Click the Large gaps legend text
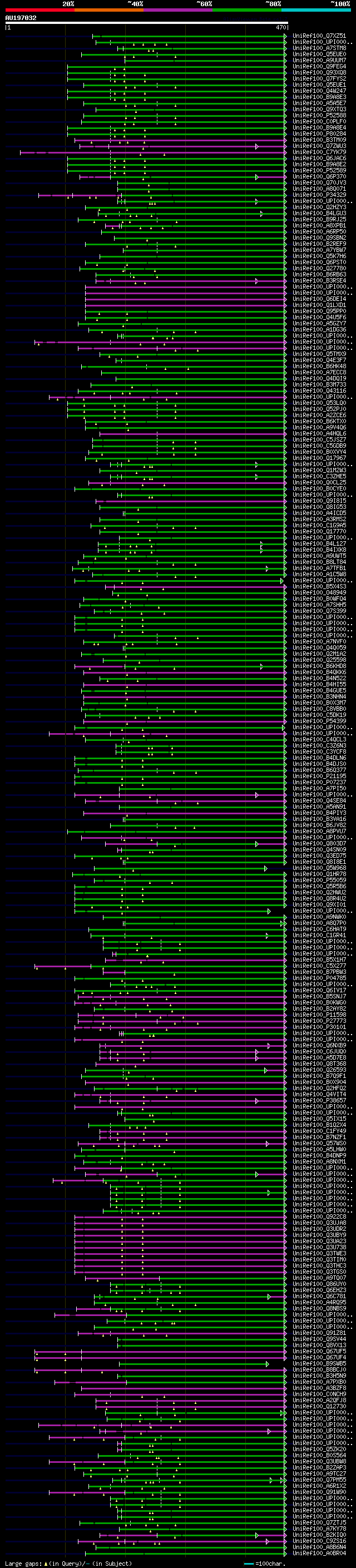The width and height of the screenshot is (356, 1568). tap(68, 1564)
